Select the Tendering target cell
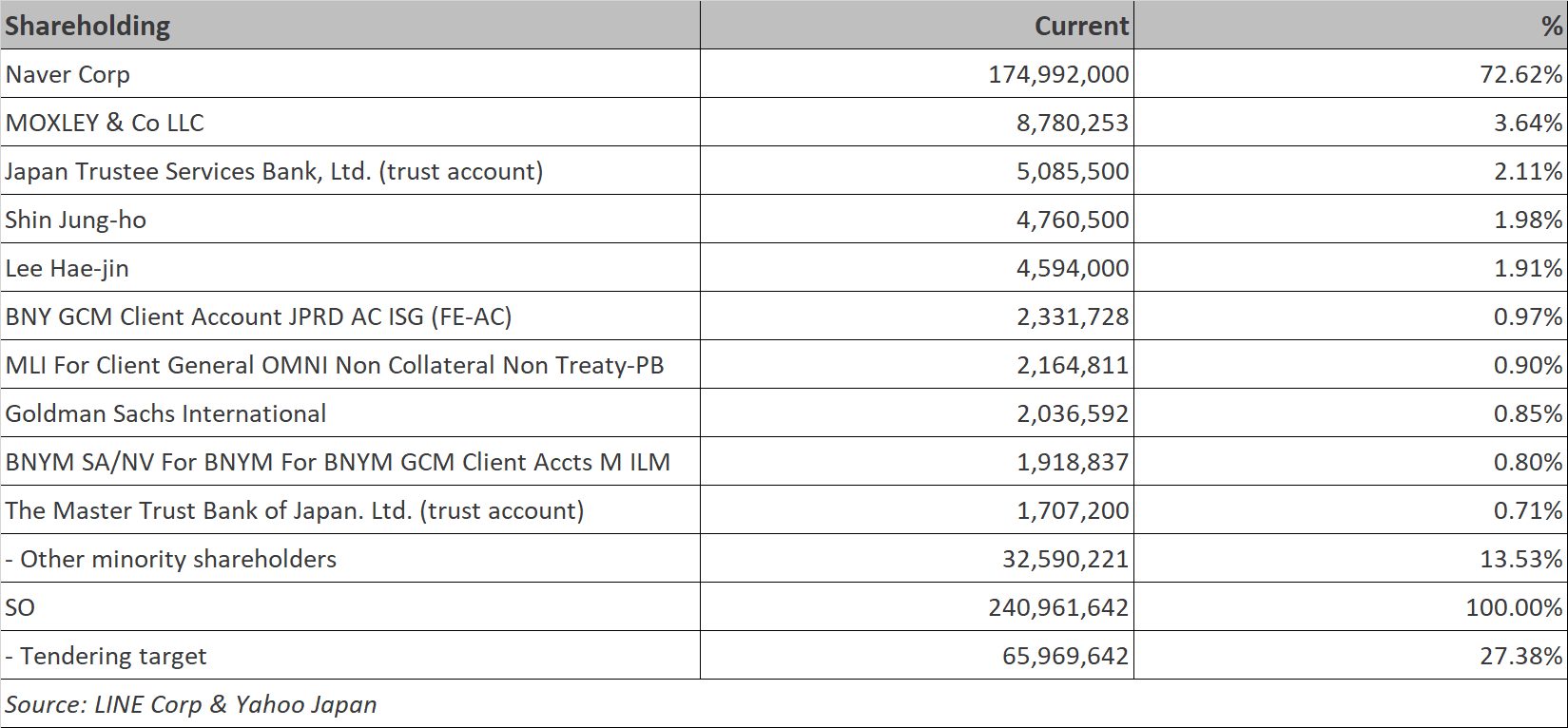Screen dimensions: 1568x728 point(106,656)
